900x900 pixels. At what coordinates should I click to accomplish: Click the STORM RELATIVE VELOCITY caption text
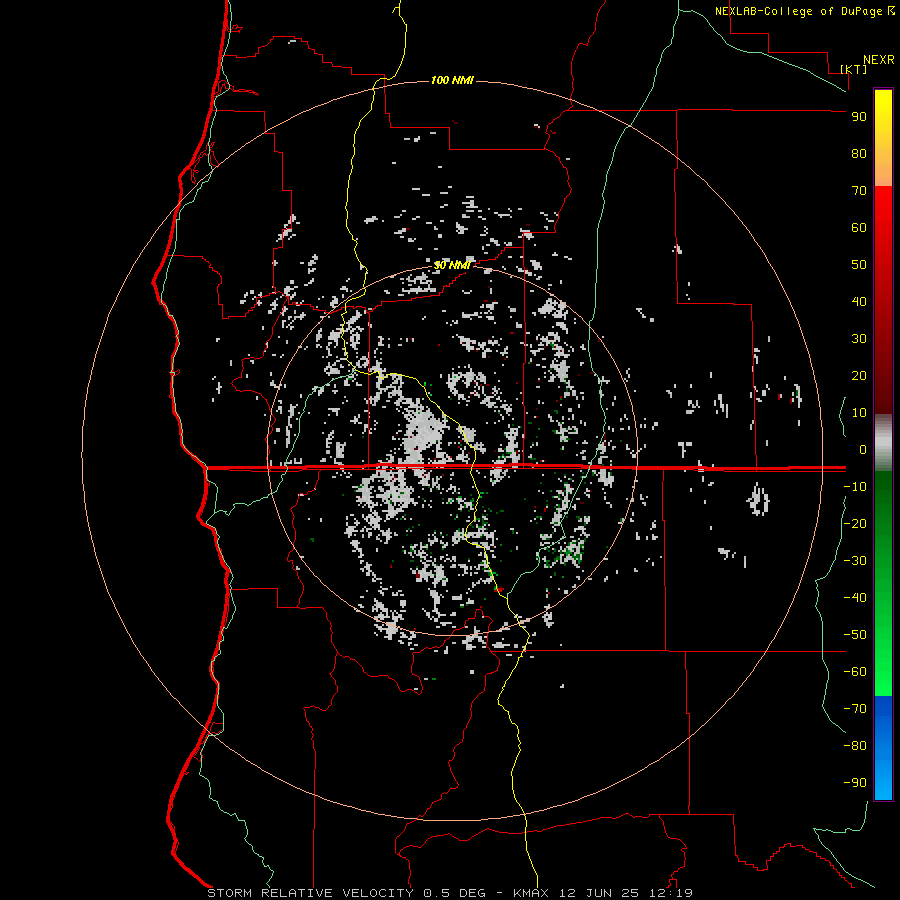[x=310, y=893]
